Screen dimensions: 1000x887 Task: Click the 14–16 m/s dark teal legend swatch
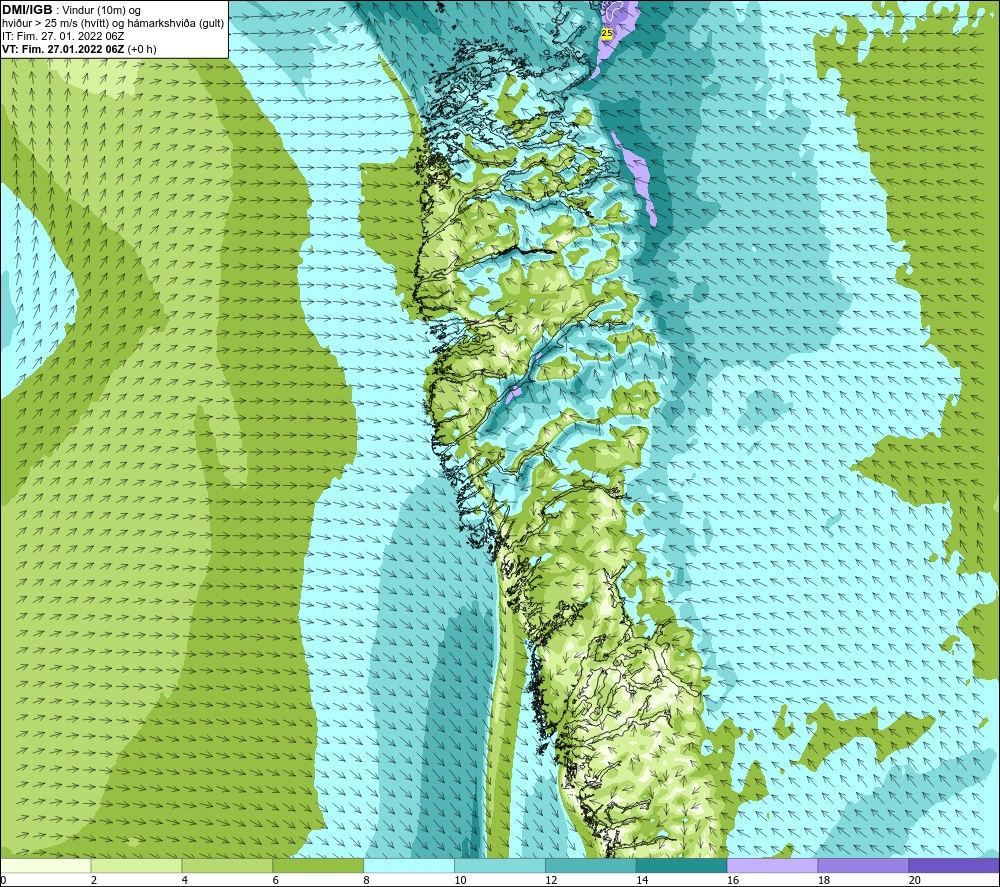(x=682, y=865)
